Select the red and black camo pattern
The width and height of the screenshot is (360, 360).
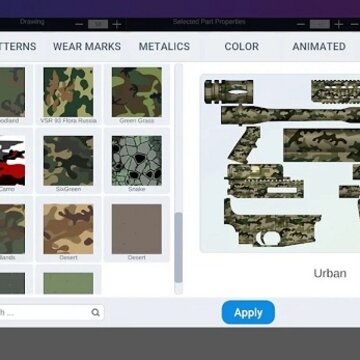12,160
